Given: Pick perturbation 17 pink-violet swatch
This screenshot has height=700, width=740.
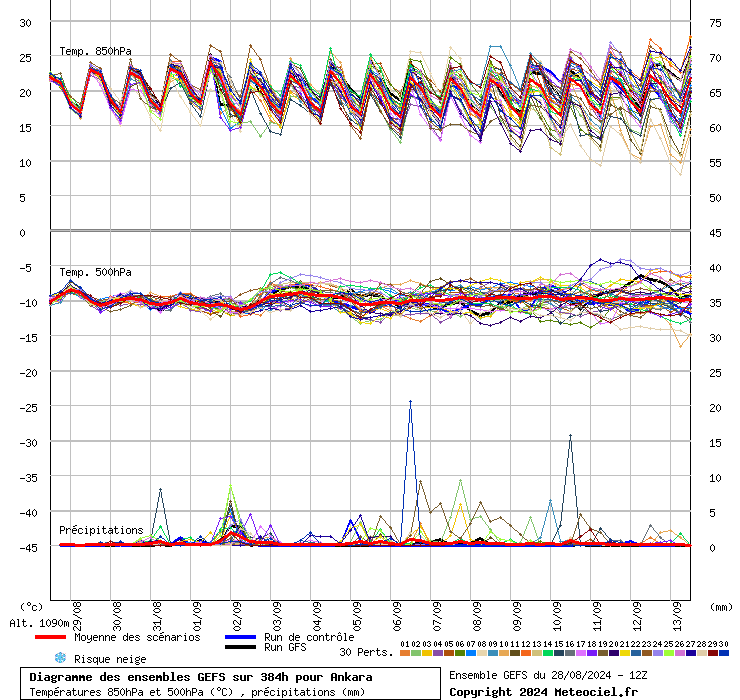Looking at the screenshot, I should point(580,653).
